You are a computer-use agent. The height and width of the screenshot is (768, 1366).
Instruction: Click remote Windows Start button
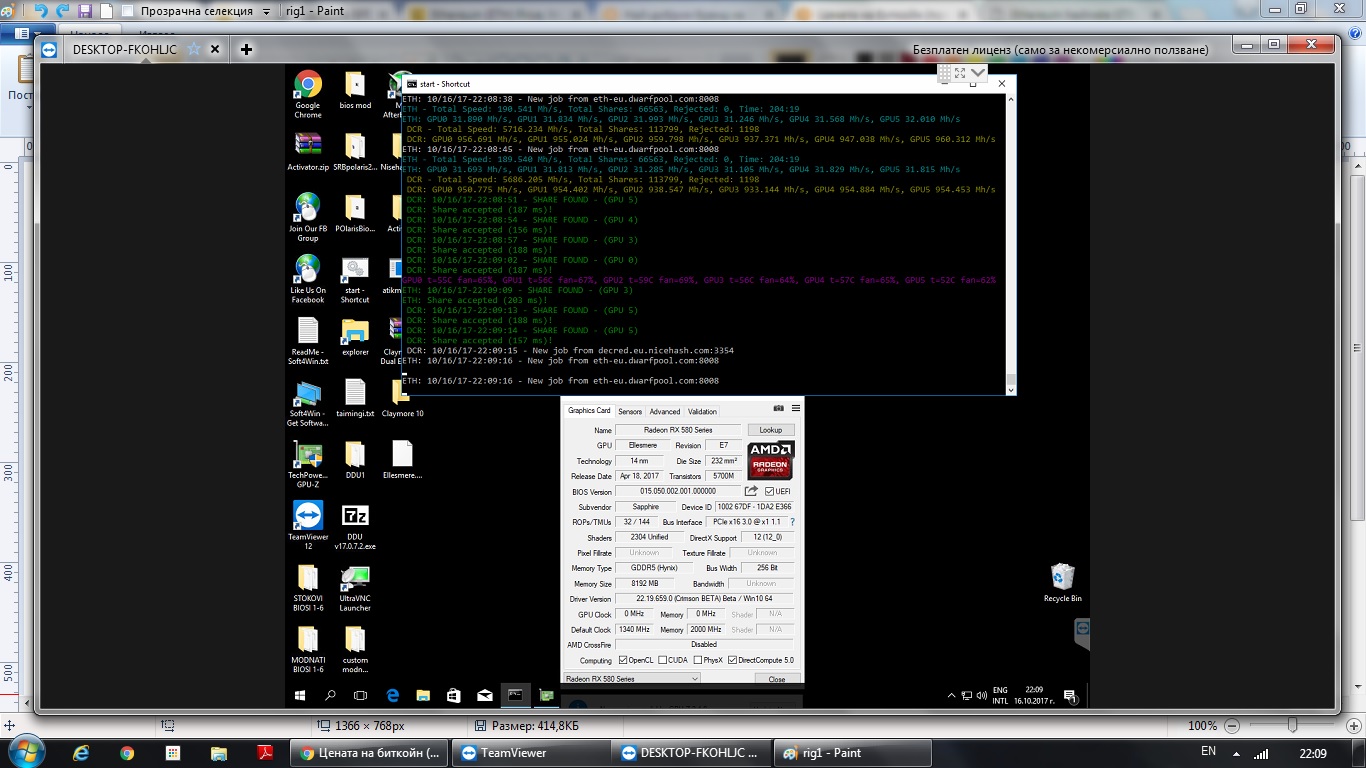[x=300, y=694]
